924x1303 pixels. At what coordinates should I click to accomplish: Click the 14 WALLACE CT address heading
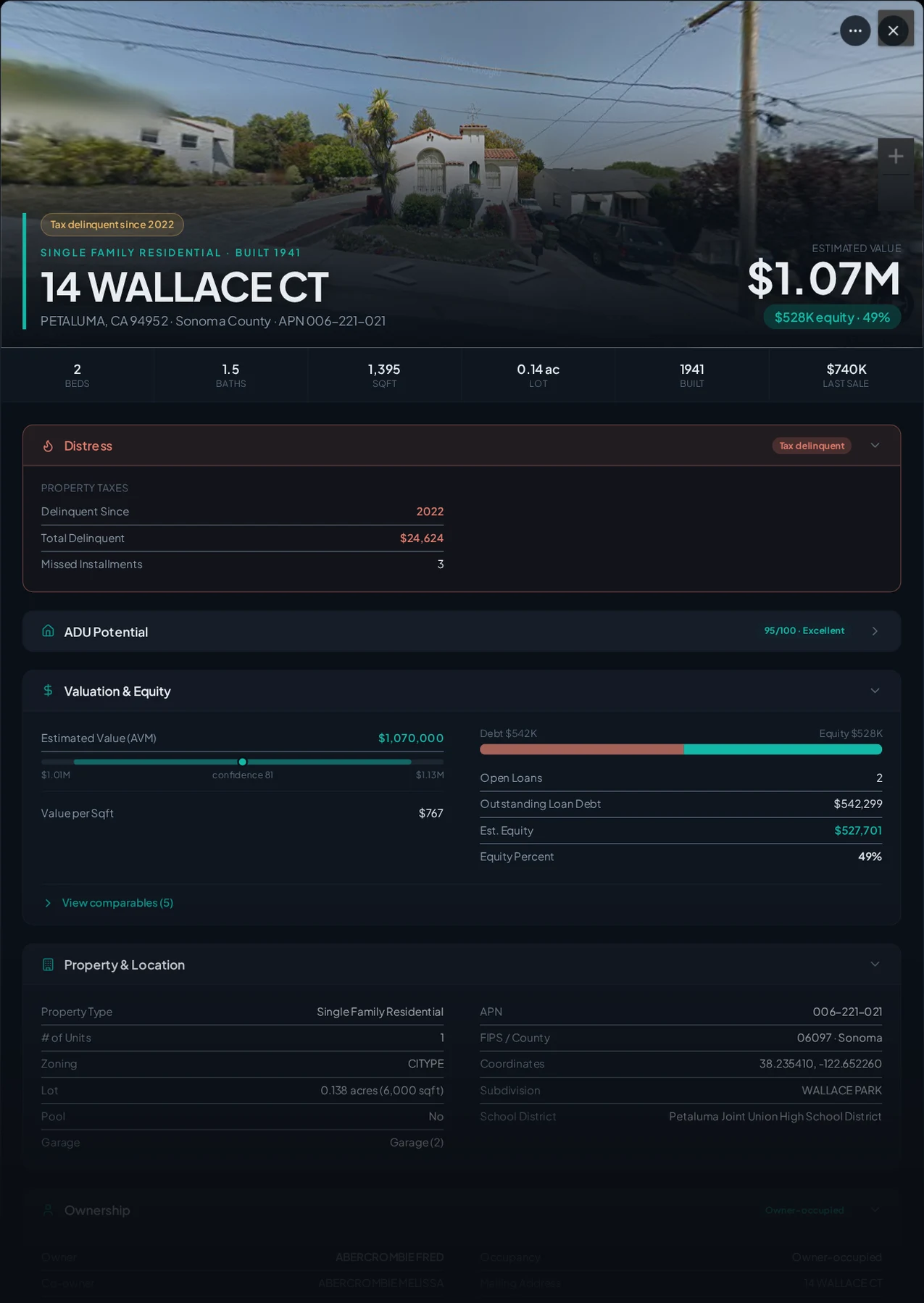185,286
